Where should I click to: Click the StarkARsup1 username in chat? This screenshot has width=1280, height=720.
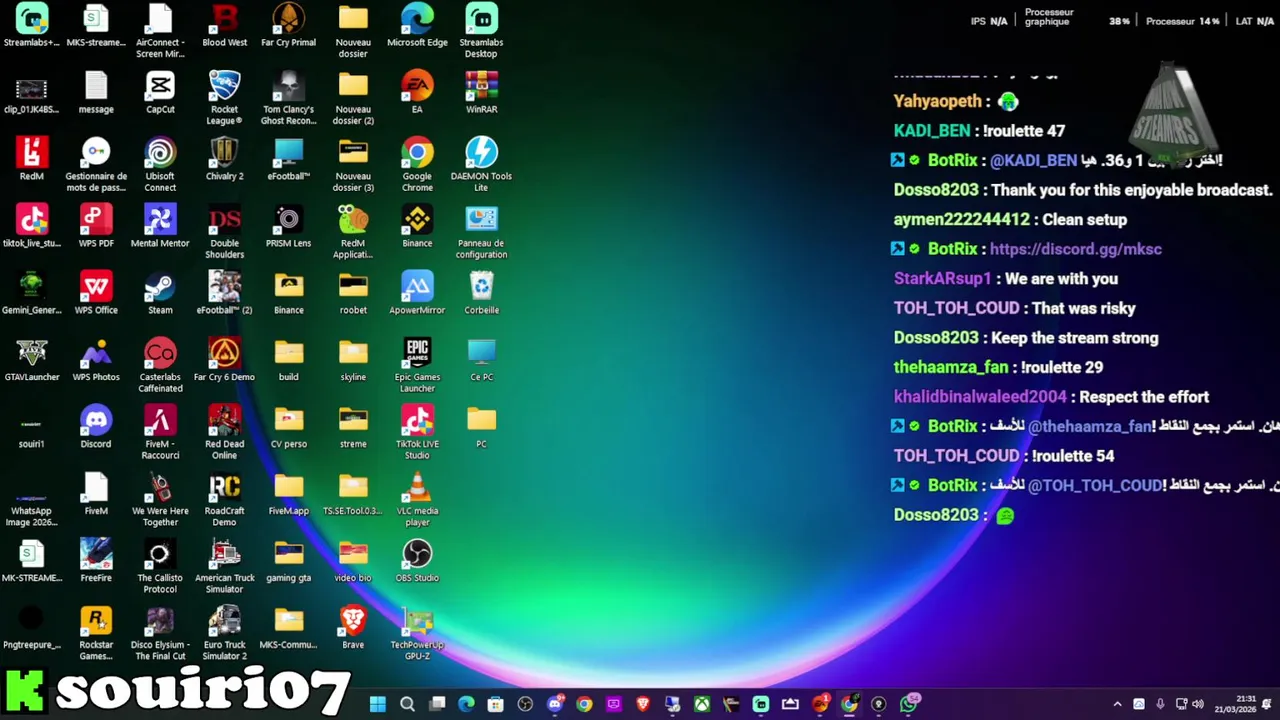coord(942,279)
